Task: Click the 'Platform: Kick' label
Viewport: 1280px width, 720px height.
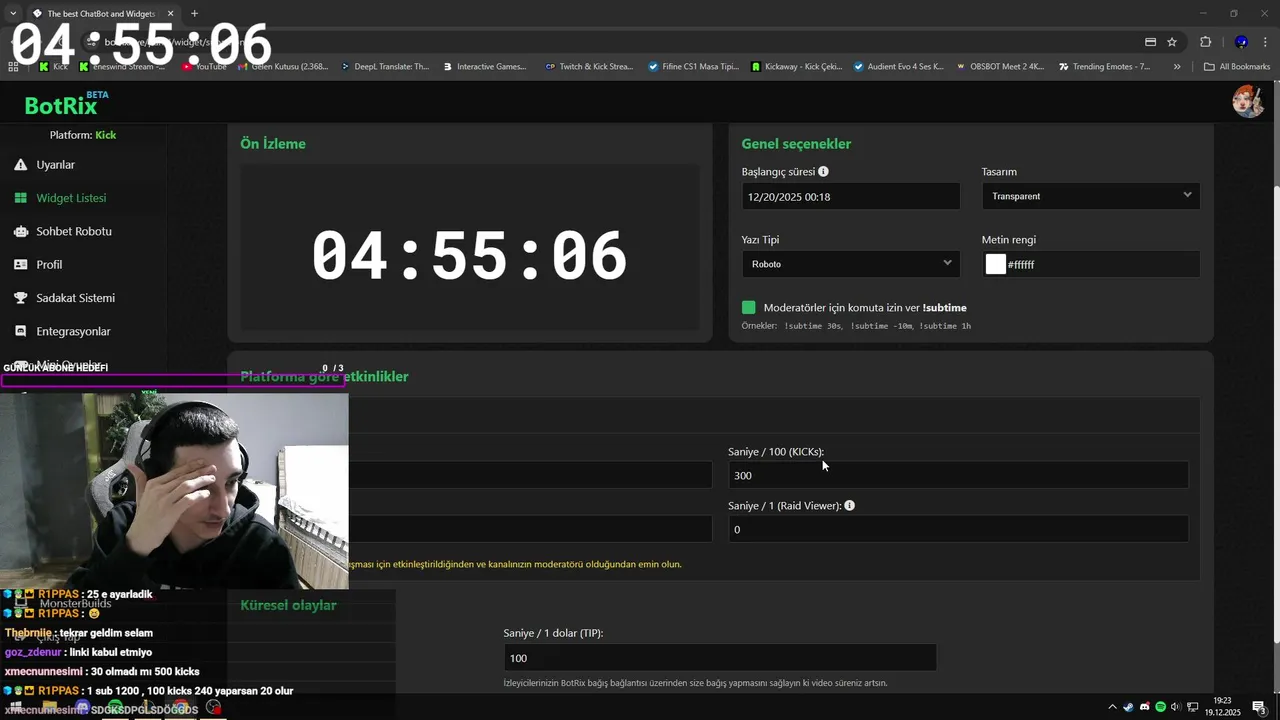Action: click(x=83, y=135)
